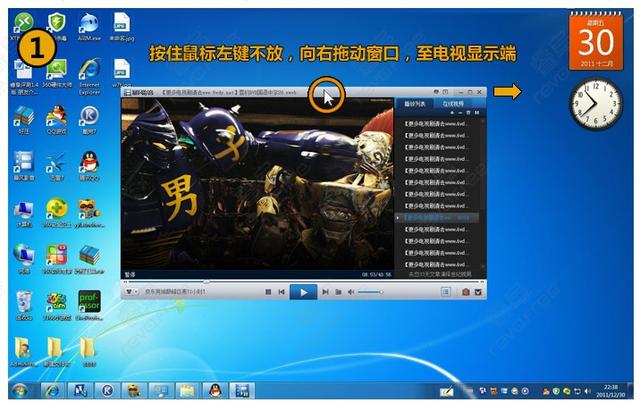Stop the video with the Stop button
The image size is (640, 411).
point(267,292)
